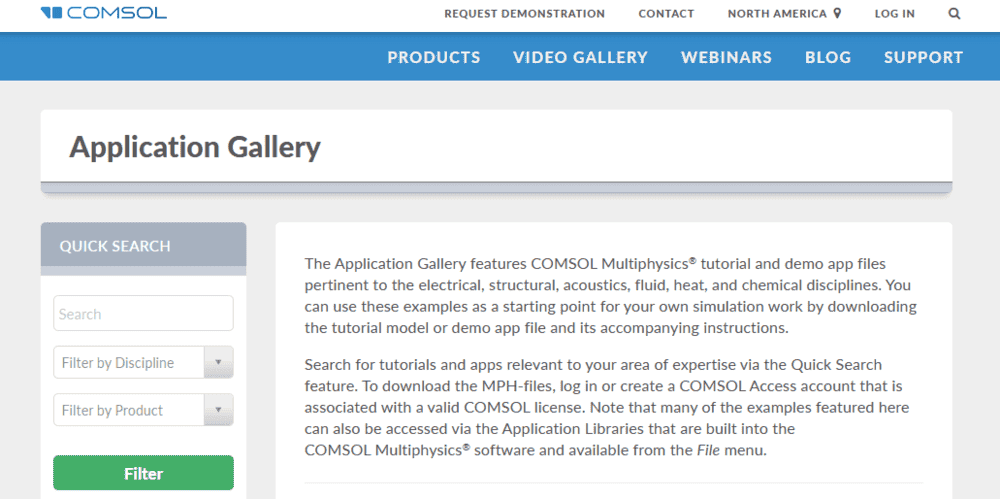Screen dimensions: 1000x499
Task: Click the Application Gallery heading
Action: [x=195, y=147]
